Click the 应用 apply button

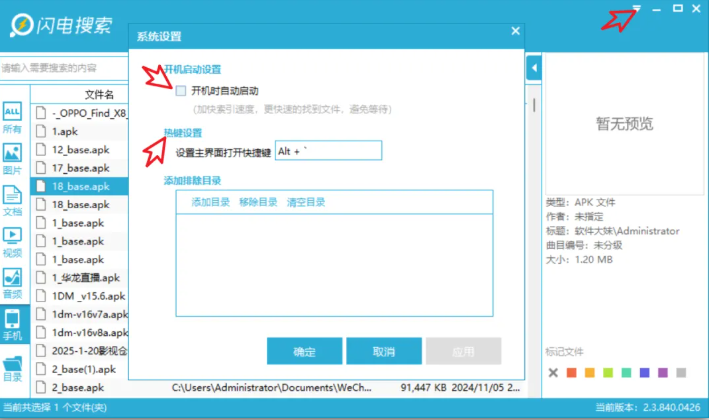[x=463, y=351]
